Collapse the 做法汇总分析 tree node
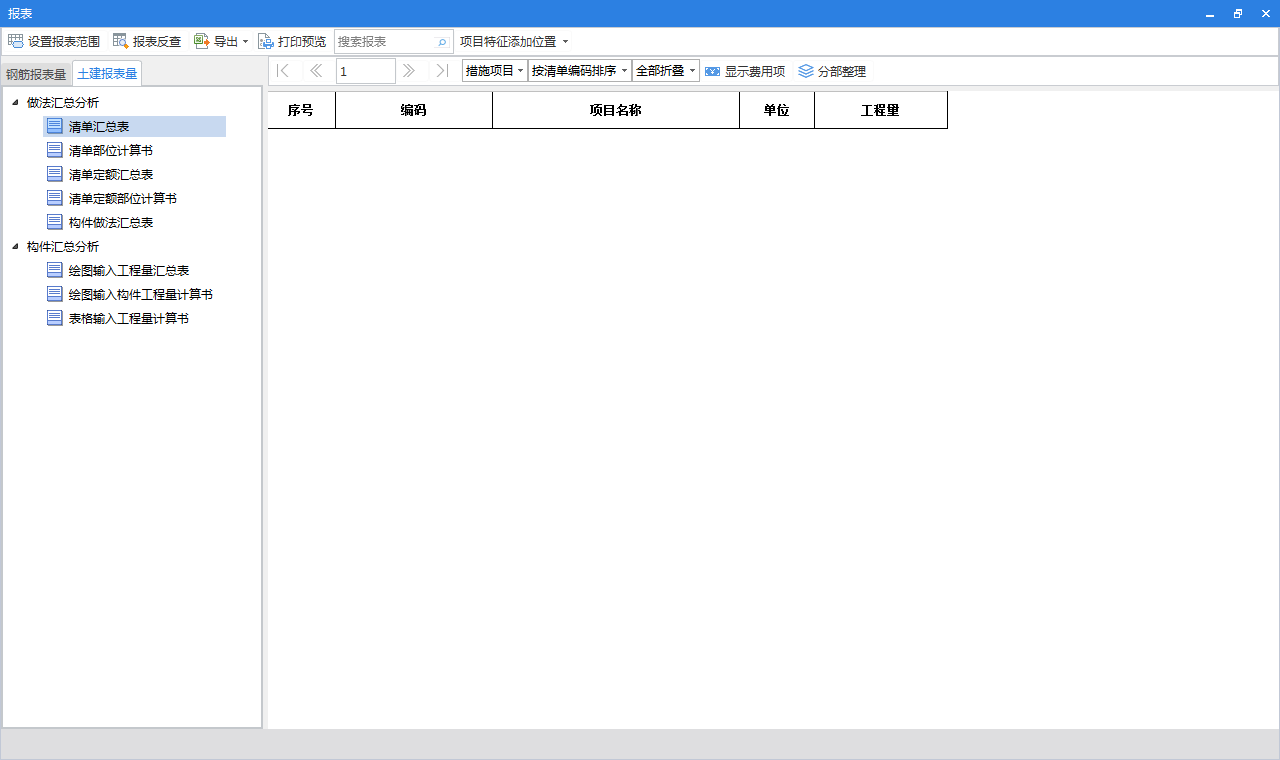 tap(15, 102)
